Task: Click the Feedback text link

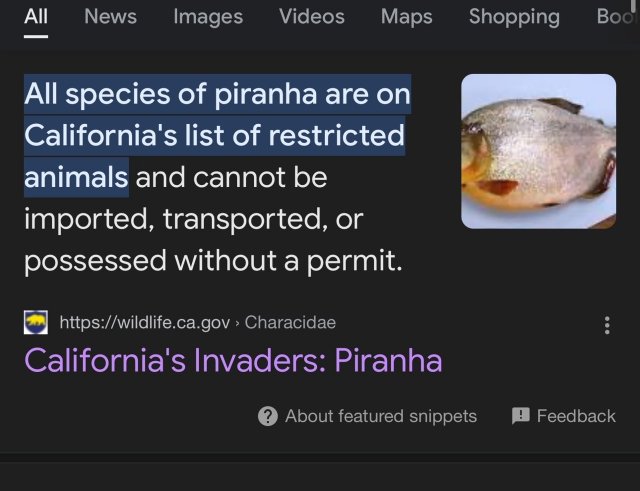Action: pos(576,416)
